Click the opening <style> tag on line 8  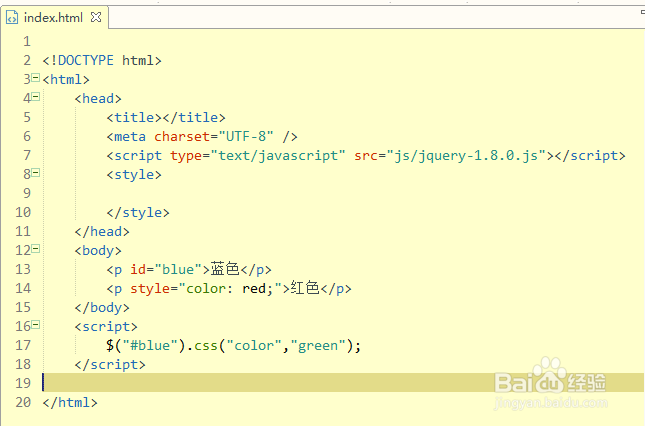[134, 175]
